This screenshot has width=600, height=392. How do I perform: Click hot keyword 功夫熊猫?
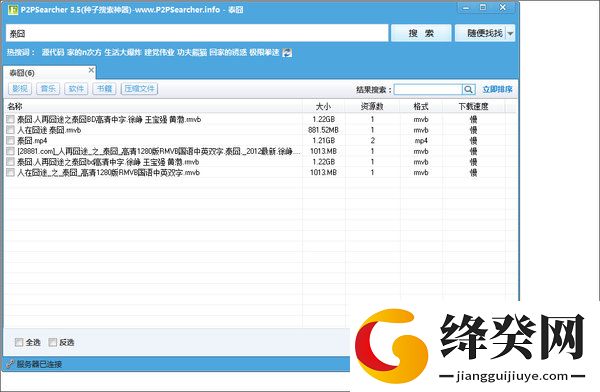click(x=192, y=52)
